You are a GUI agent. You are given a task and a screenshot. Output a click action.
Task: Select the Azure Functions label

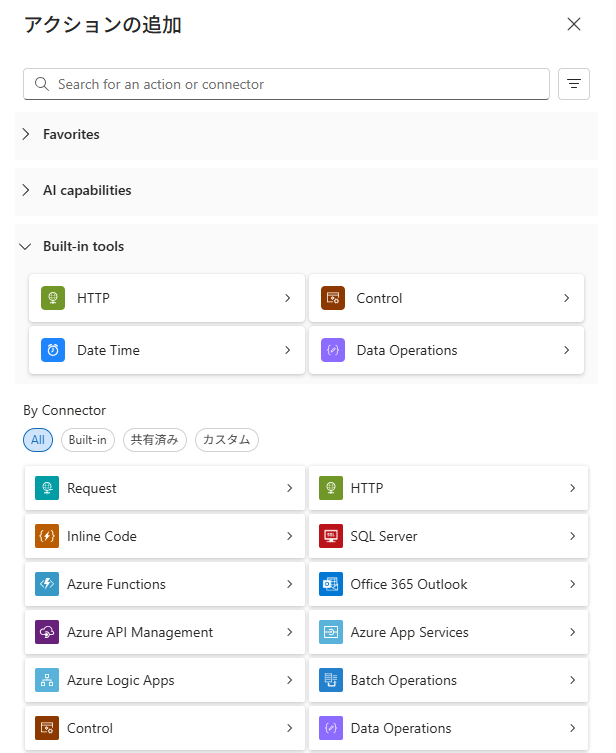pyautogui.click(x=116, y=584)
